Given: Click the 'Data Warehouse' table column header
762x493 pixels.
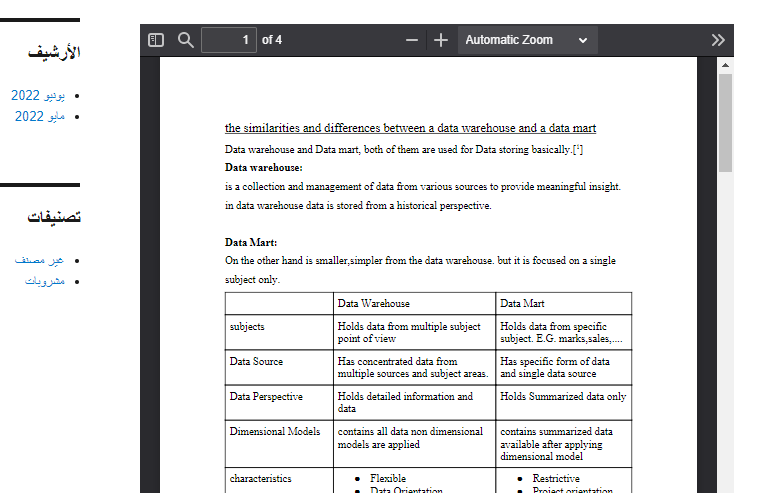Looking at the screenshot, I should tap(373, 303).
